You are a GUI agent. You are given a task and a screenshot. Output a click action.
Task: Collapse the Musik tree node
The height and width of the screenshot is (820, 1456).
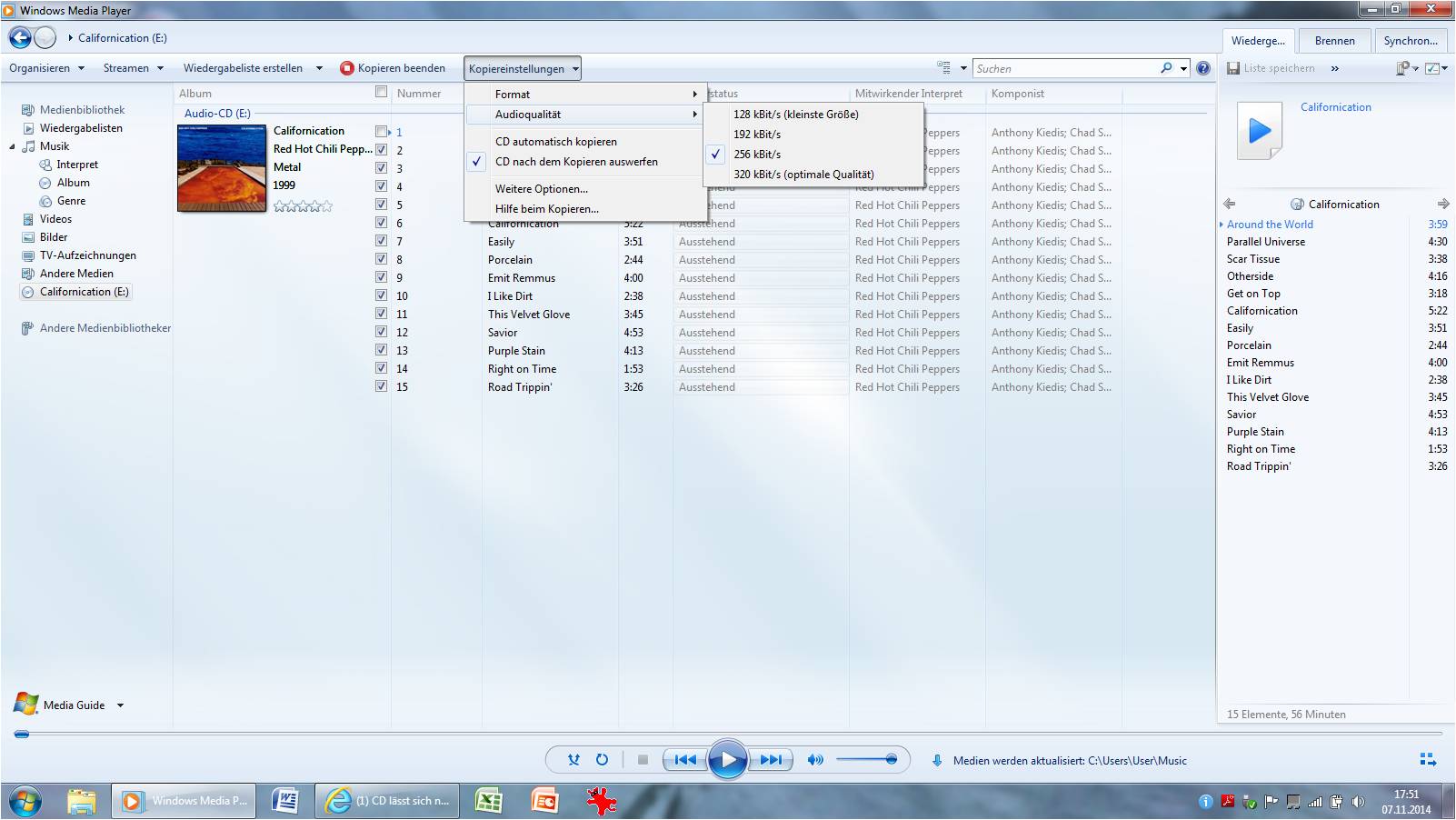click(13, 146)
